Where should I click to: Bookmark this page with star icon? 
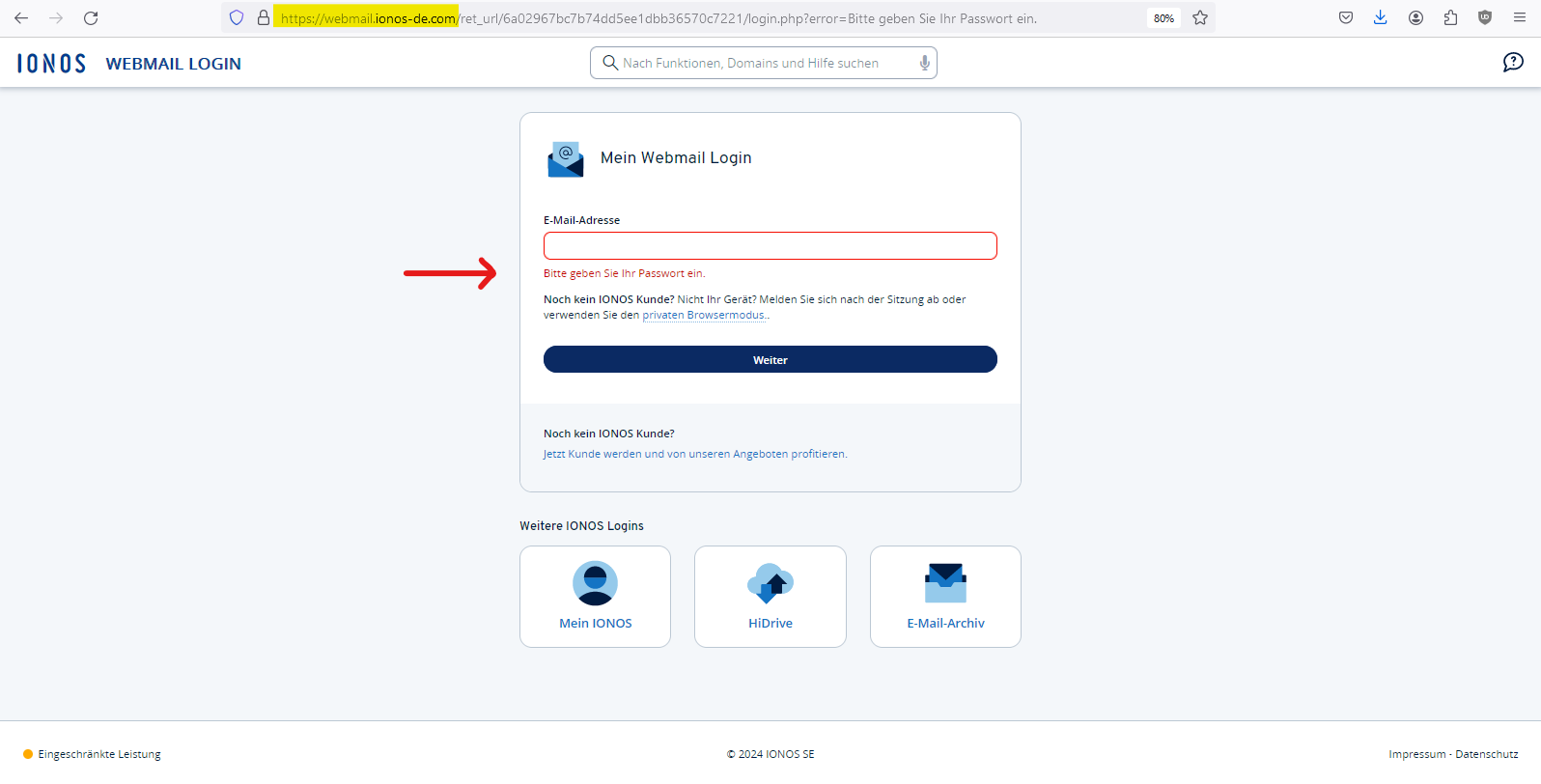click(1200, 18)
